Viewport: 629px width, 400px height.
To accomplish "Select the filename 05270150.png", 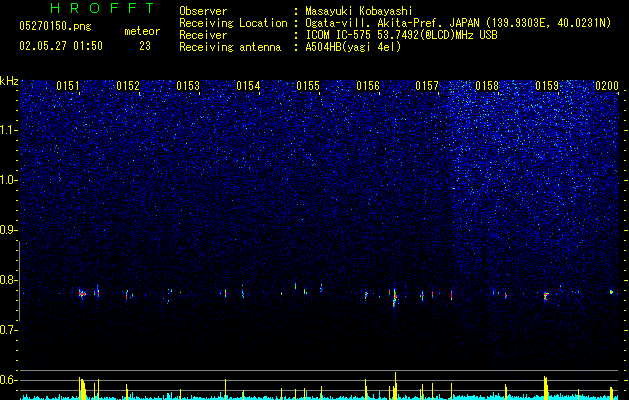I will click(x=55, y=26).
